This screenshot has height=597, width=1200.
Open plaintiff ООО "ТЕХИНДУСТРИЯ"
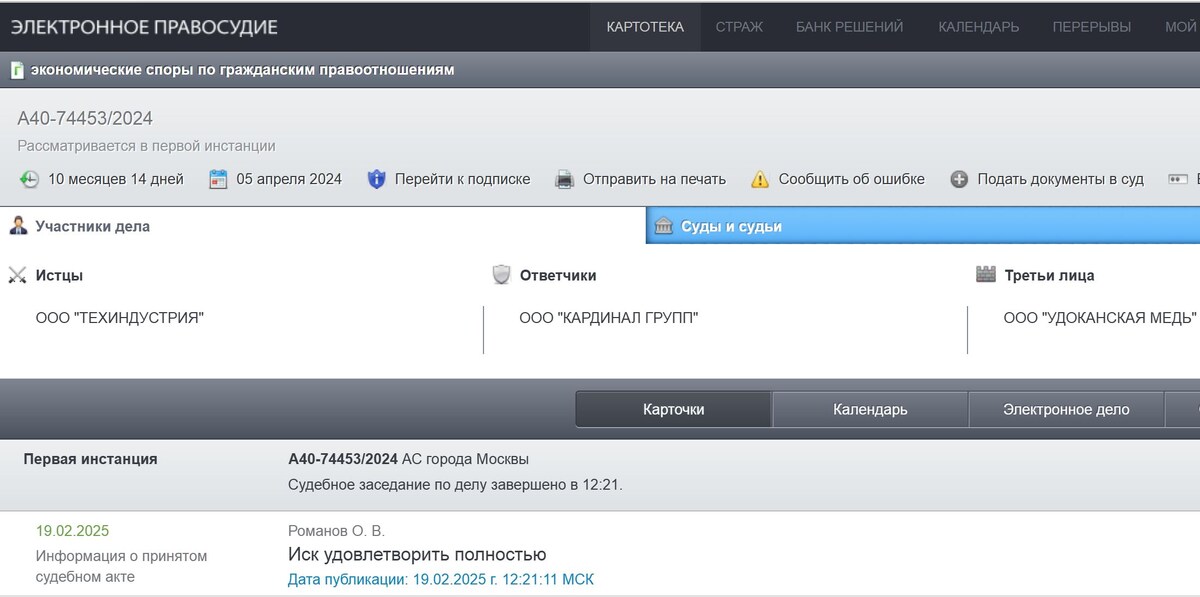point(119,318)
